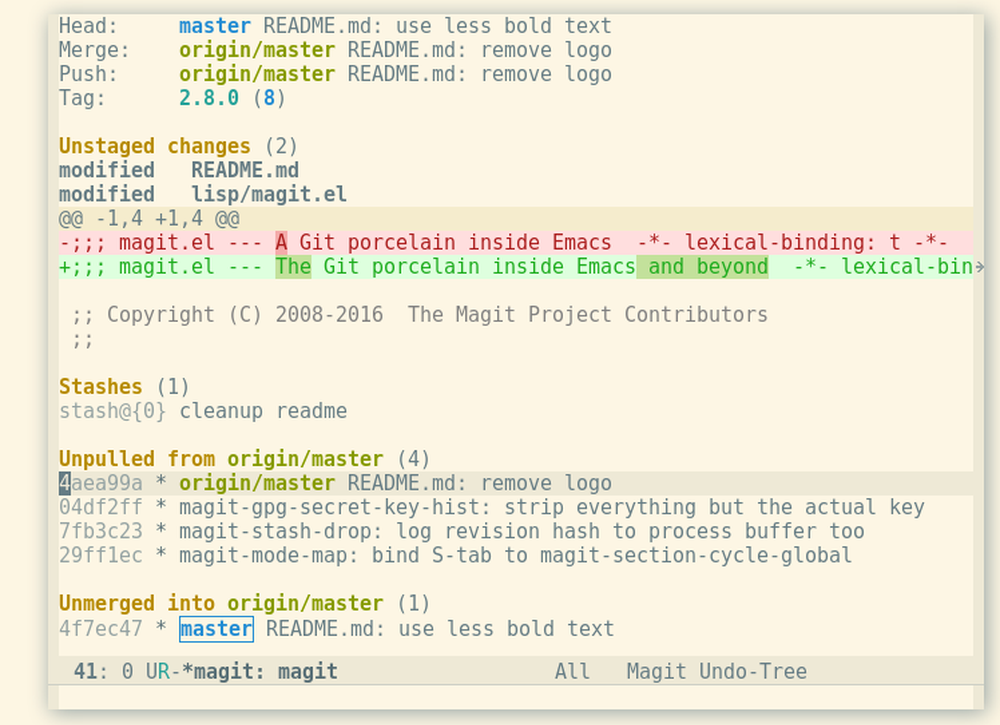The width and height of the screenshot is (1000, 725).
Task: Select commit 7fb3c23 magit-stash-drop
Action: point(462,531)
